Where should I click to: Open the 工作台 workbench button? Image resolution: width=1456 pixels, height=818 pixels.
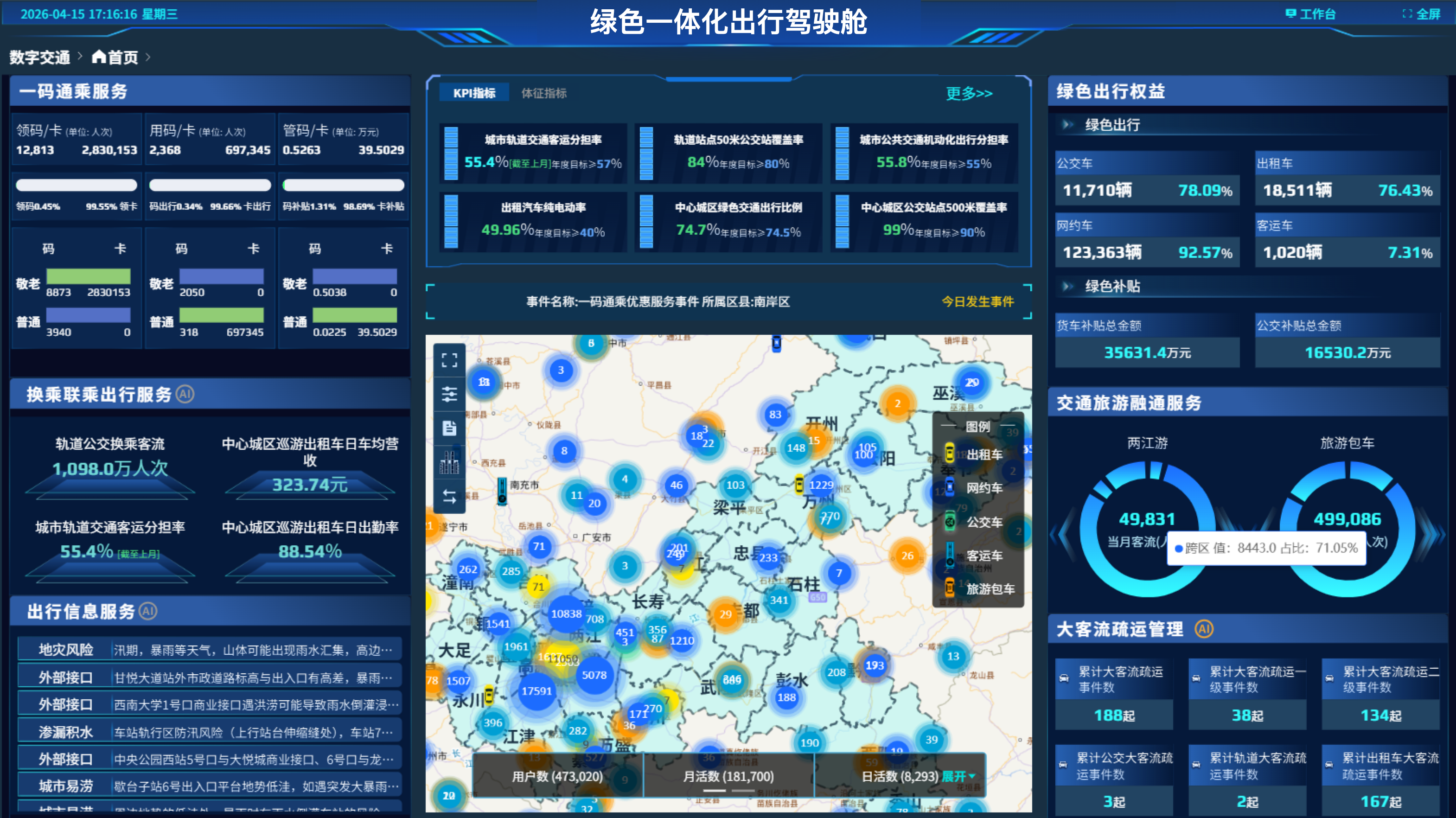pos(1311,14)
